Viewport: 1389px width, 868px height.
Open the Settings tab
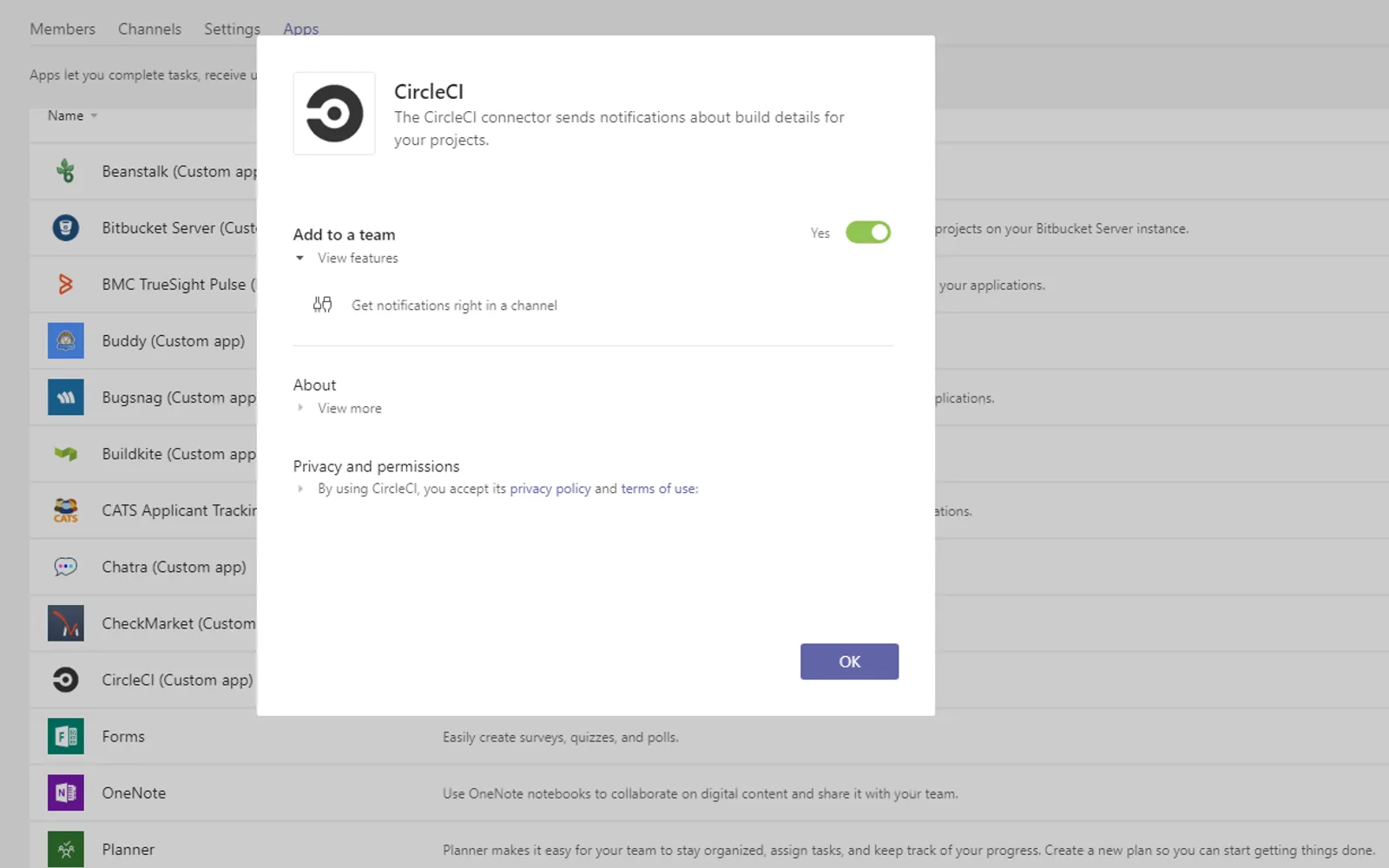click(232, 29)
